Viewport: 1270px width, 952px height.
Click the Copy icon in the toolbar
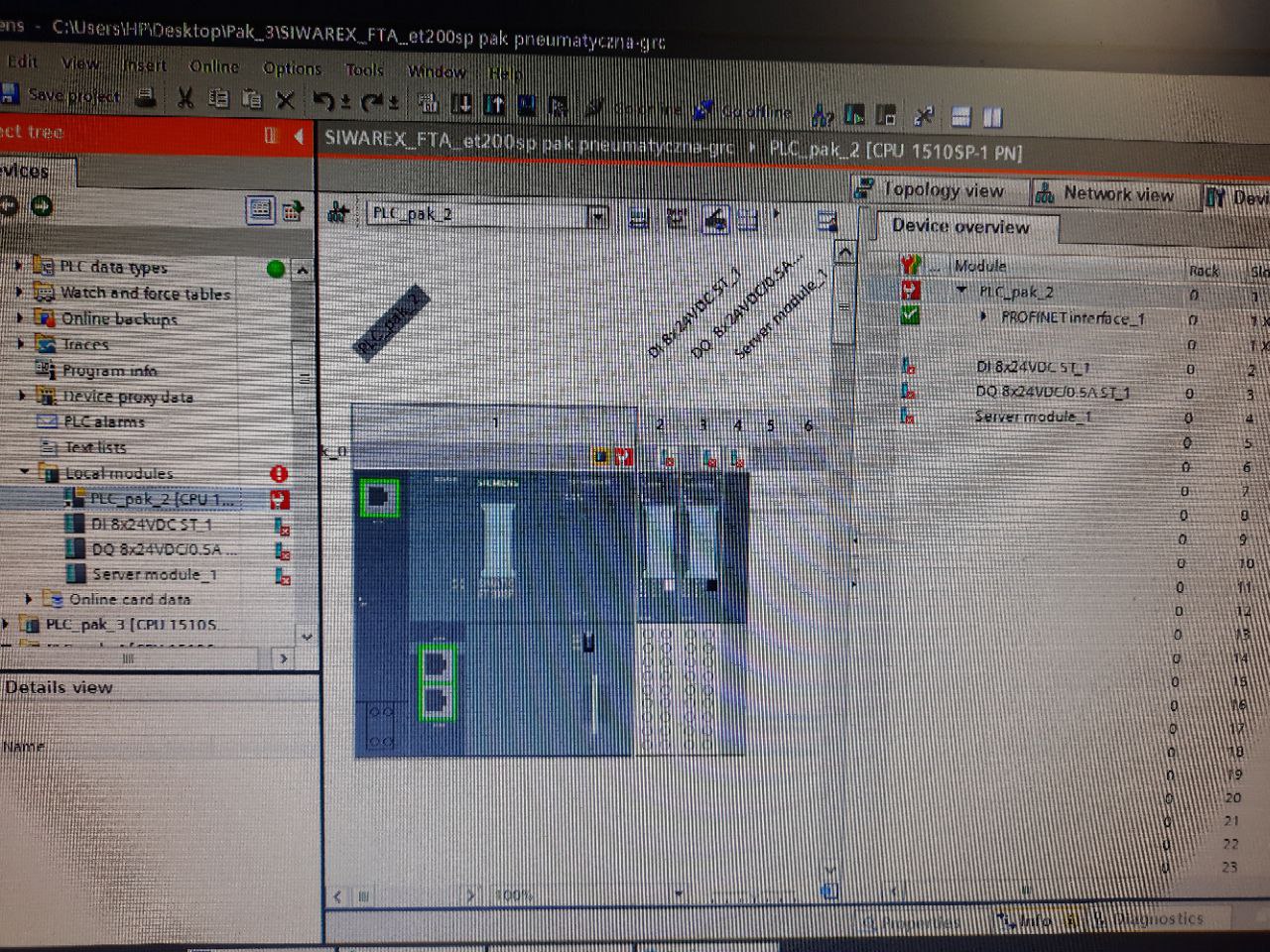(219, 98)
